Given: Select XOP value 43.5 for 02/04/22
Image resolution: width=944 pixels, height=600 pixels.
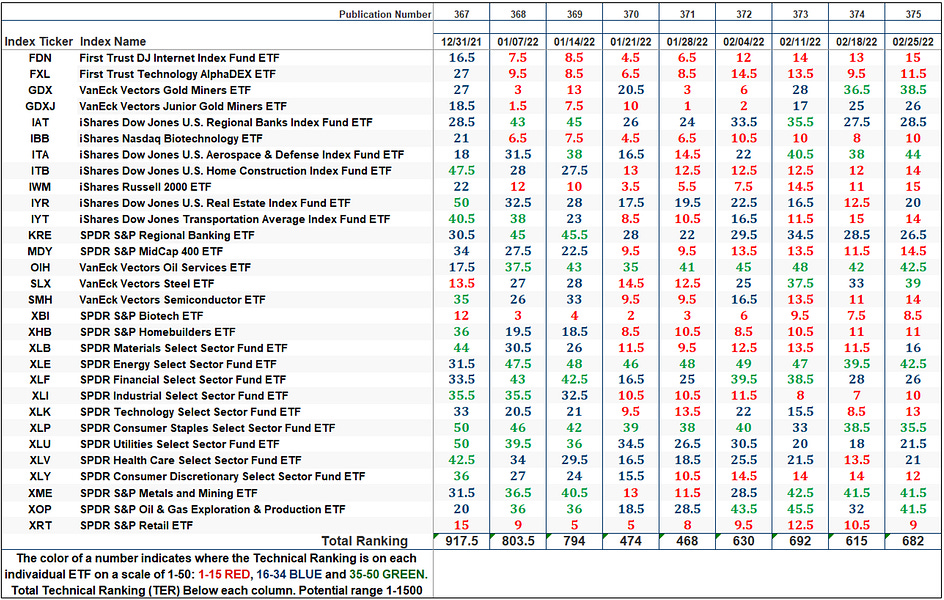Looking at the screenshot, I should tap(744, 509).
